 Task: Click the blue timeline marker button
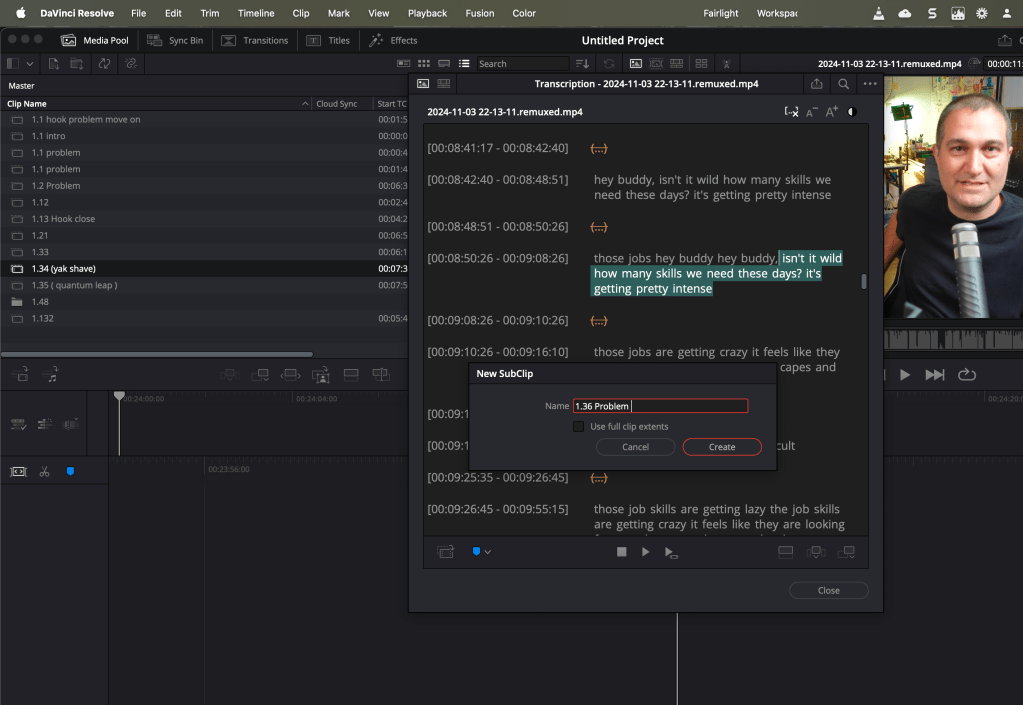pos(70,472)
